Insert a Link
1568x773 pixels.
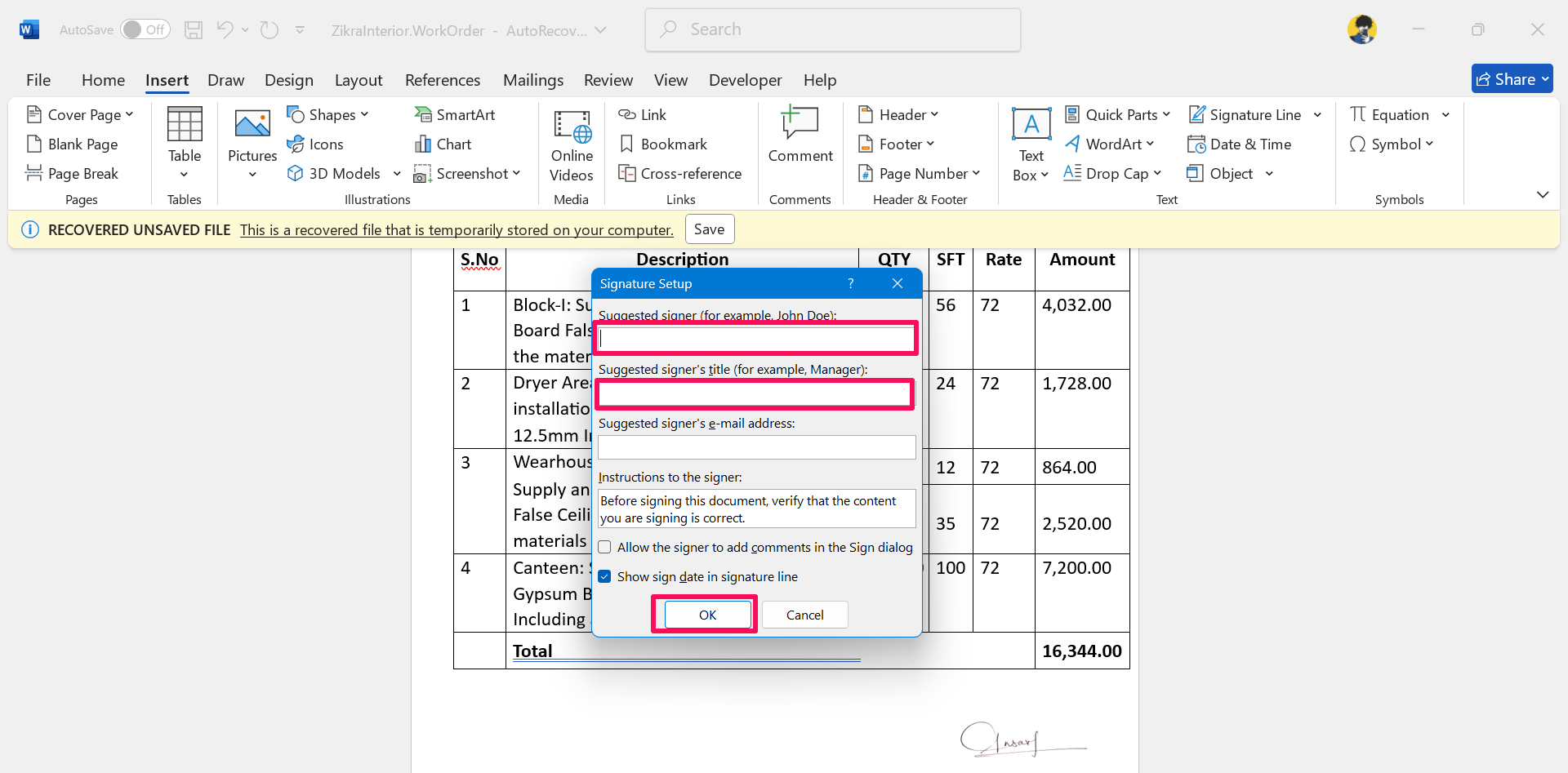642,115
